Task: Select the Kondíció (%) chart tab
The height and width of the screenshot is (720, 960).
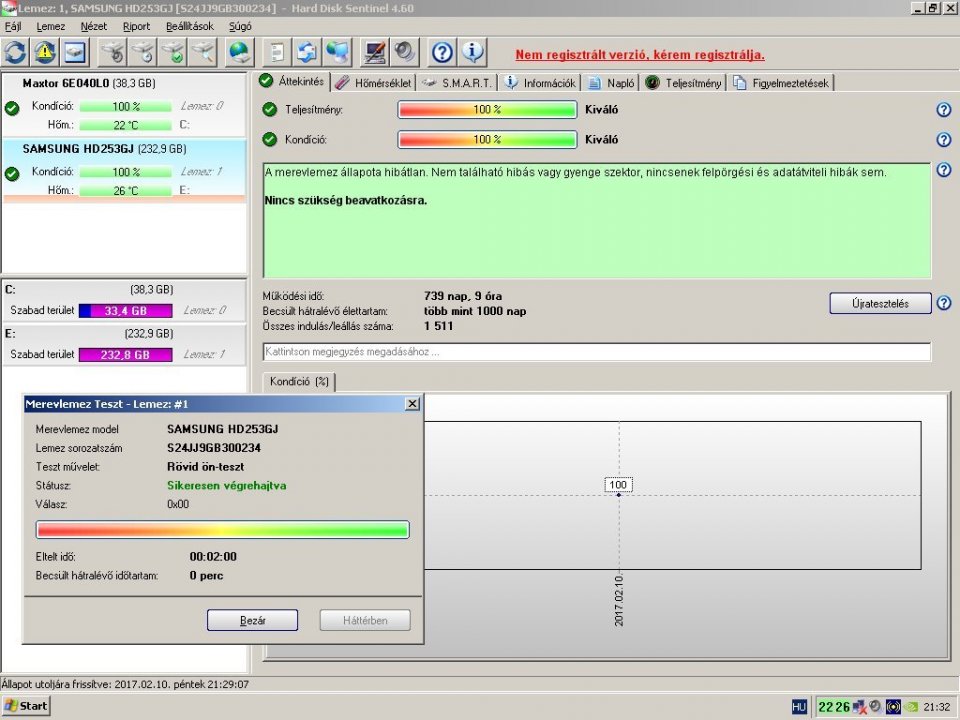Action: [x=299, y=381]
